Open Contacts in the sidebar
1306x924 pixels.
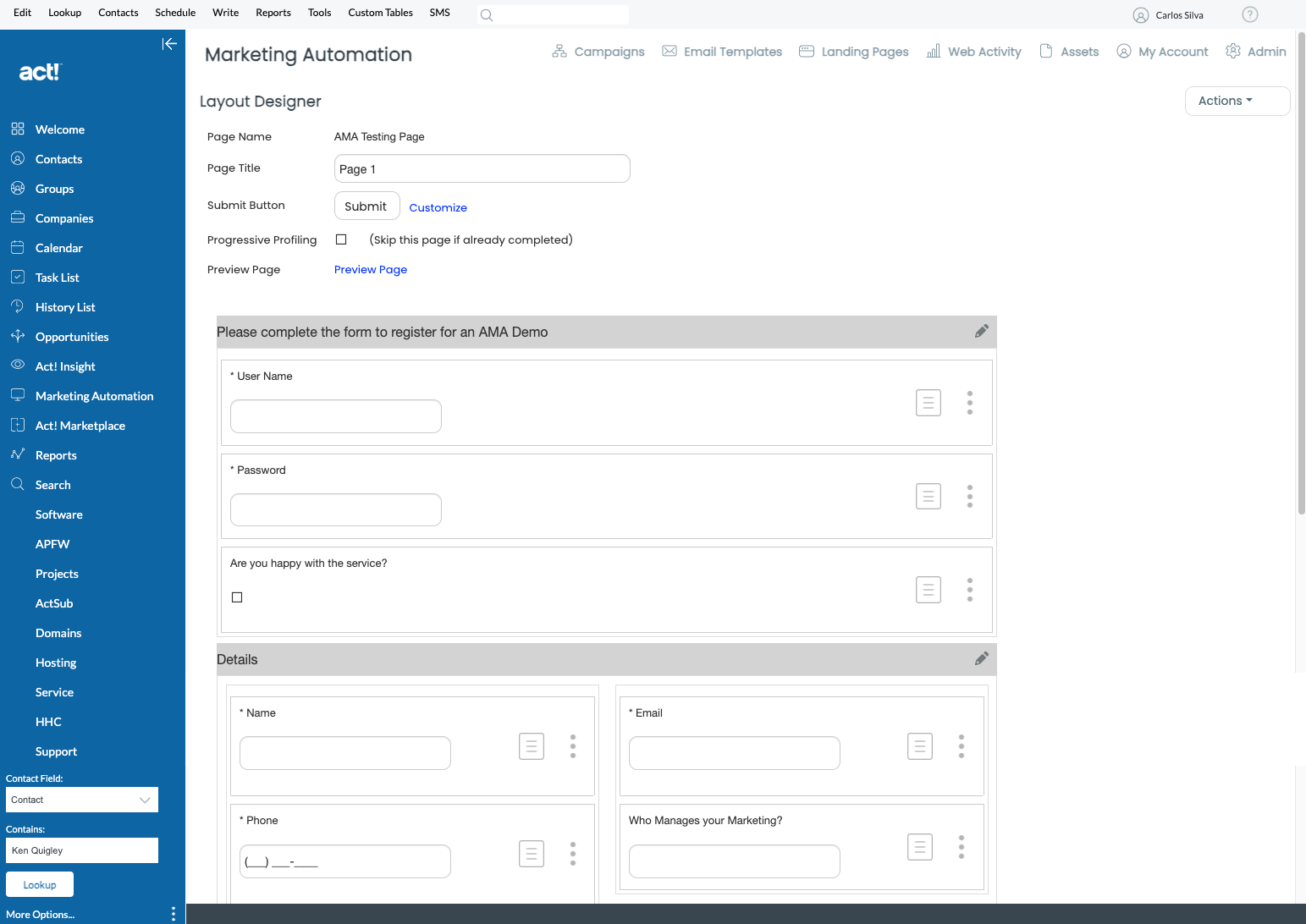(x=58, y=159)
